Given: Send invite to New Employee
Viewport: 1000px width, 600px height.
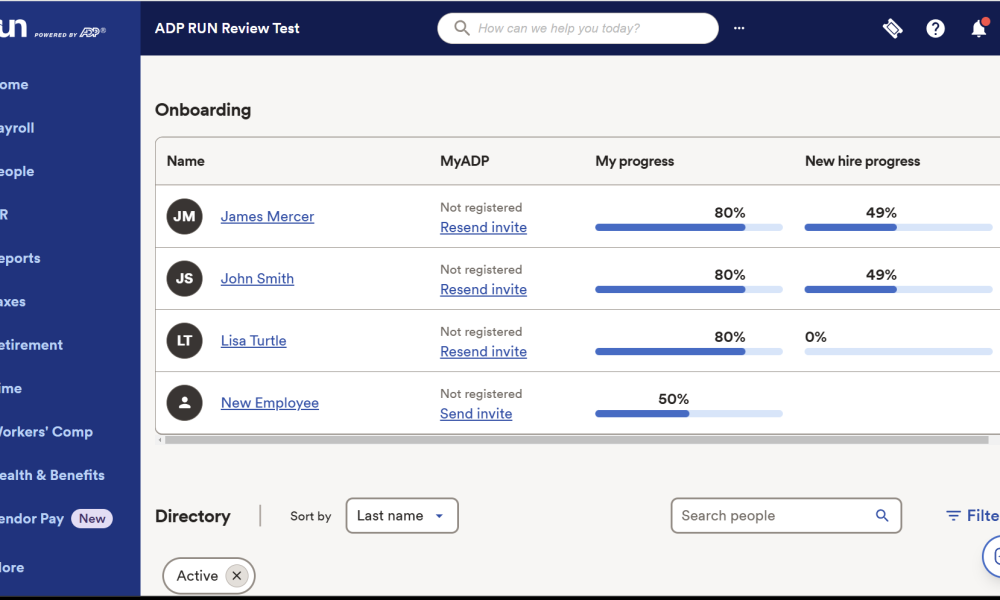Looking at the screenshot, I should (x=476, y=414).
